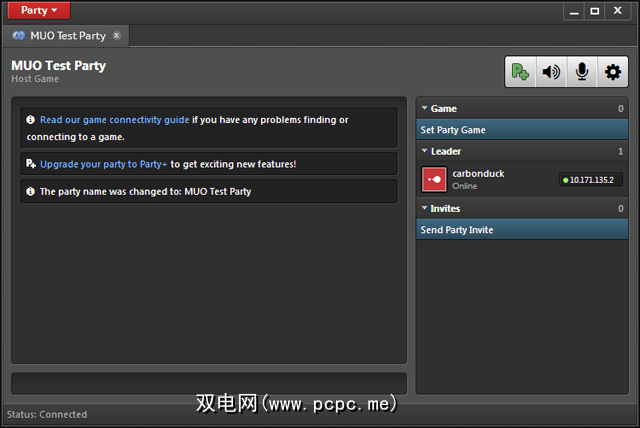The width and height of the screenshot is (640, 428).
Task: Click the Host Game subtitle
Action: pos(35,79)
